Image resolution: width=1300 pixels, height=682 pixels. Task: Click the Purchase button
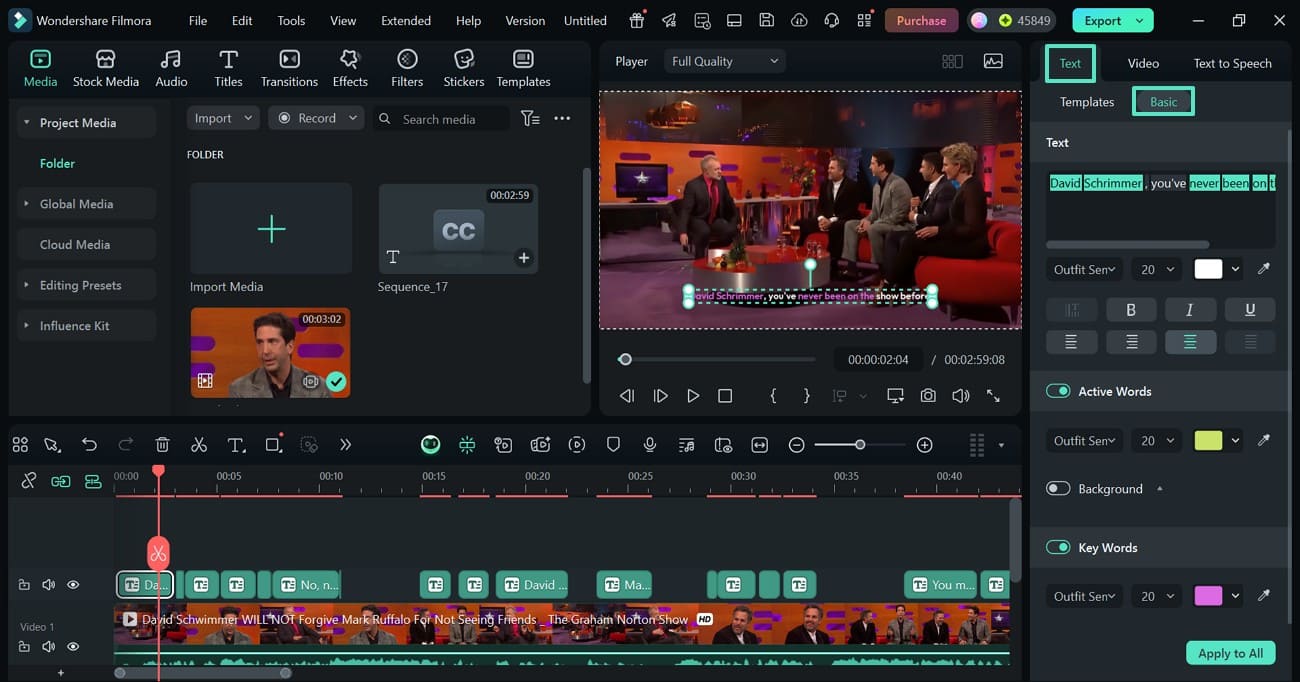tap(921, 20)
